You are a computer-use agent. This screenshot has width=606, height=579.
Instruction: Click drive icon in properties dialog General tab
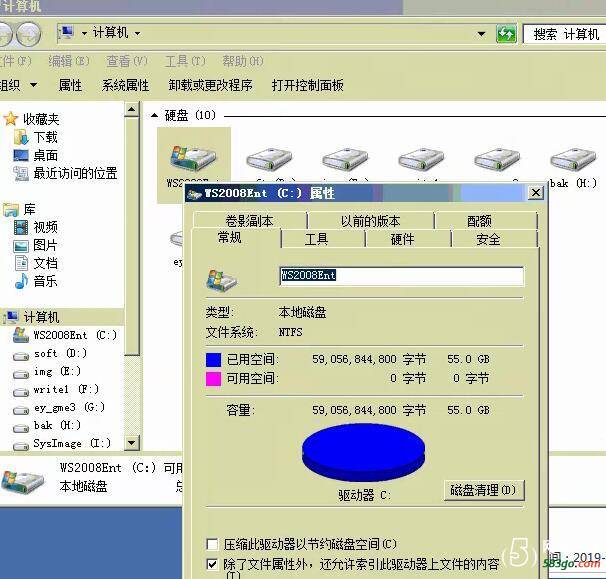point(221,280)
